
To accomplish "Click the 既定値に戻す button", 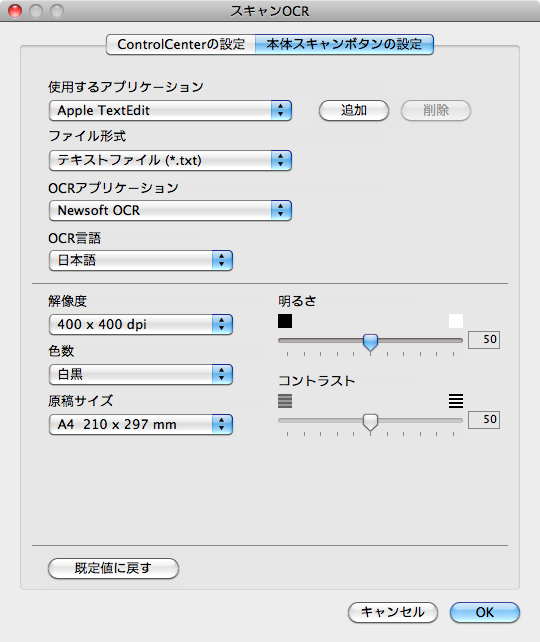I will pyautogui.click(x=113, y=568).
